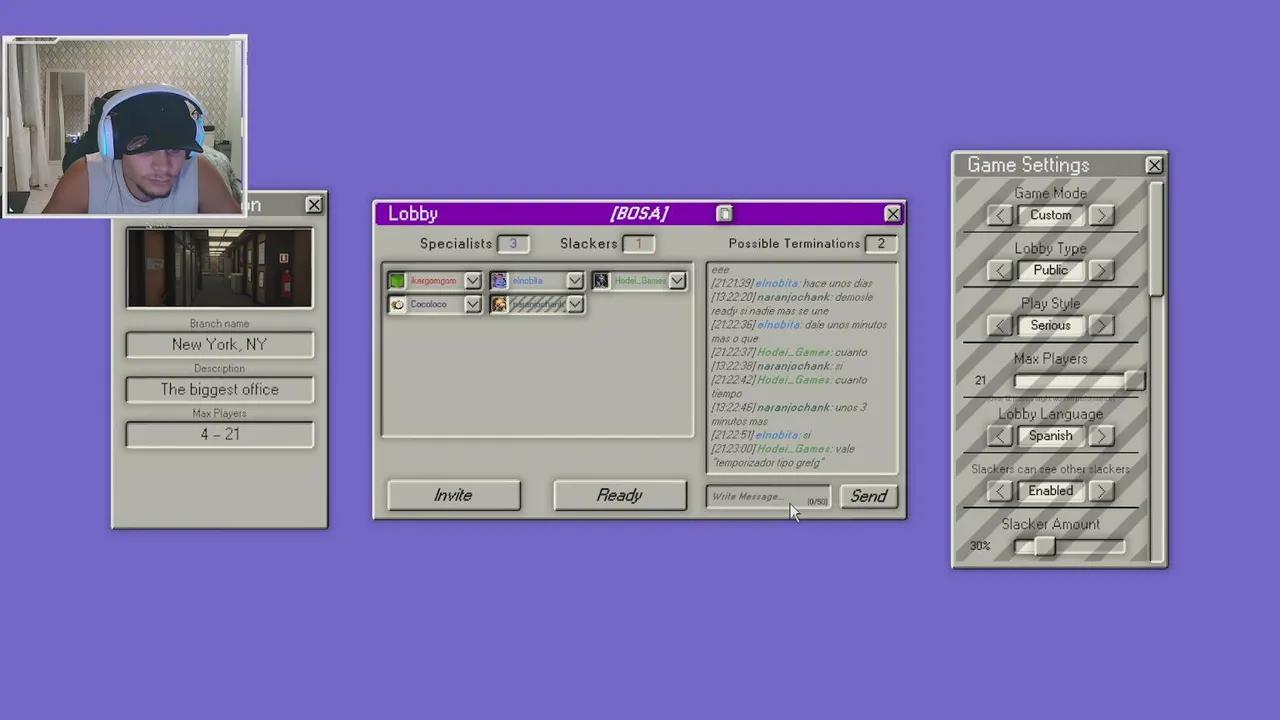Click ikergomgom's green avatar icon
Image resolution: width=1280 pixels, height=720 pixels.
coord(397,281)
